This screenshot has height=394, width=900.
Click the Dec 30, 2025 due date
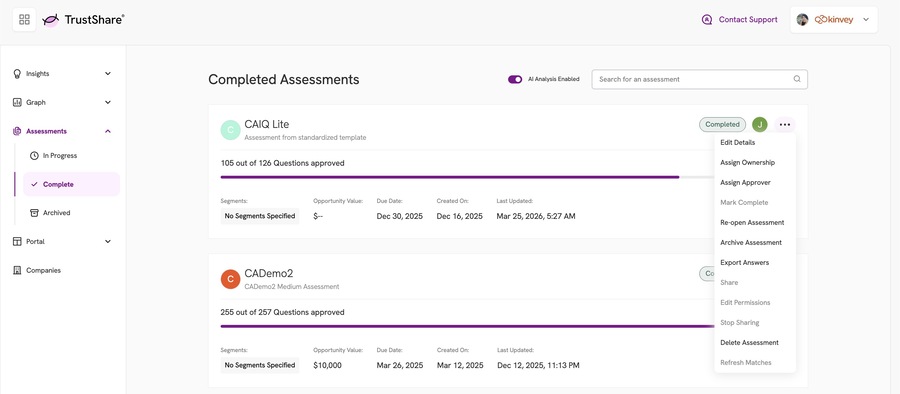point(399,217)
